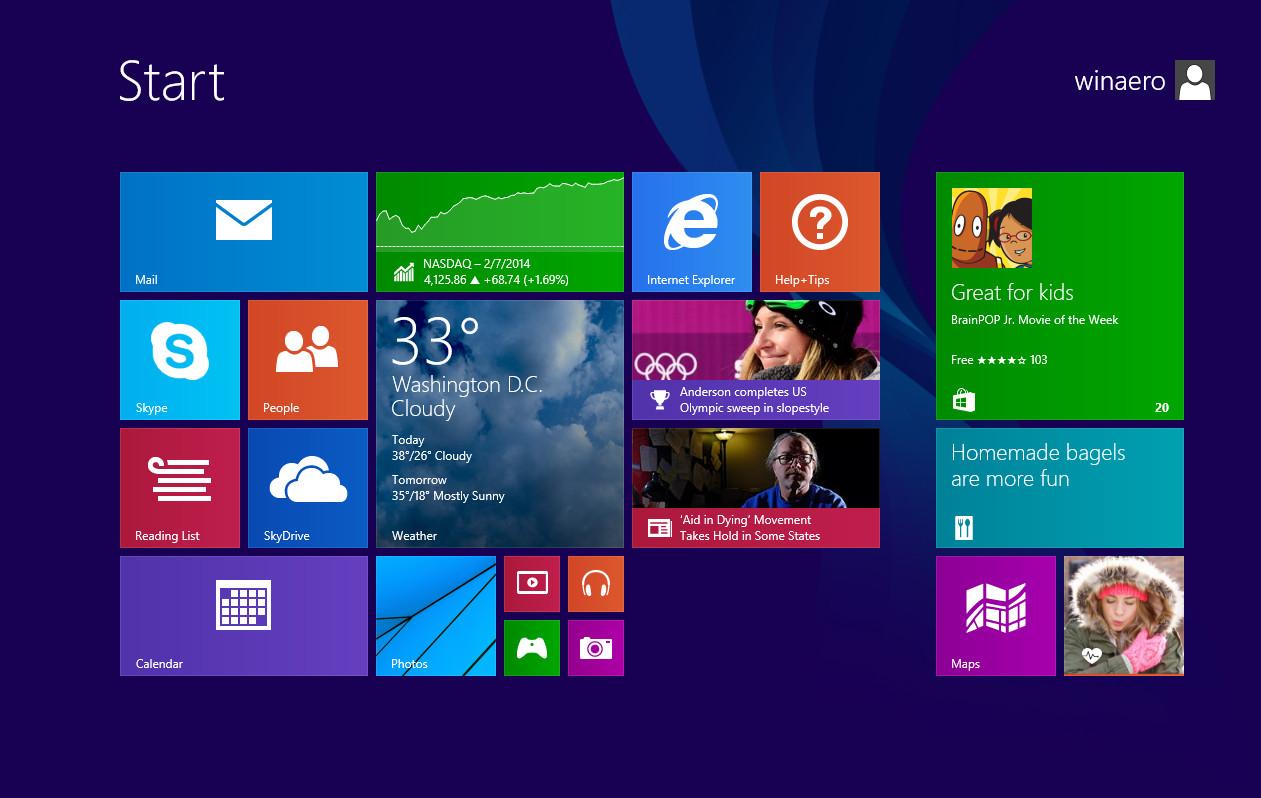1261x798 pixels.
Task: Open the Maps tile
Action: [996, 616]
